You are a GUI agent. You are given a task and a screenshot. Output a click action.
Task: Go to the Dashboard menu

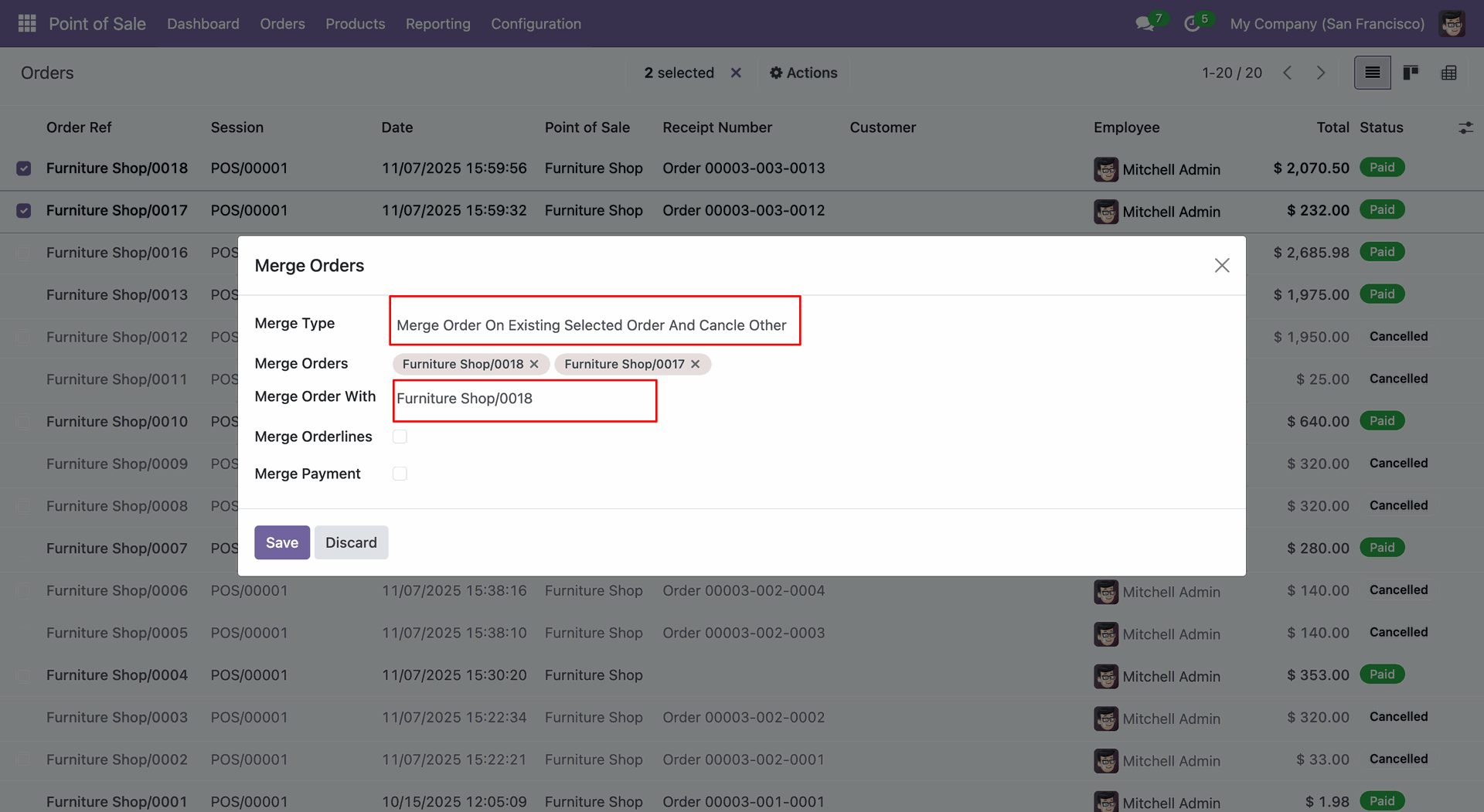click(203, 24)
